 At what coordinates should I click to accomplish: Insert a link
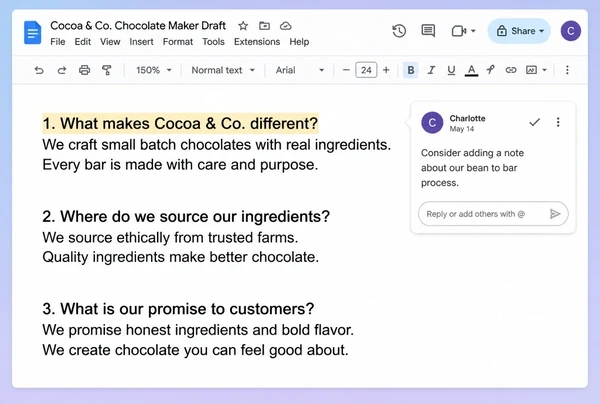[x=511, y=70]
